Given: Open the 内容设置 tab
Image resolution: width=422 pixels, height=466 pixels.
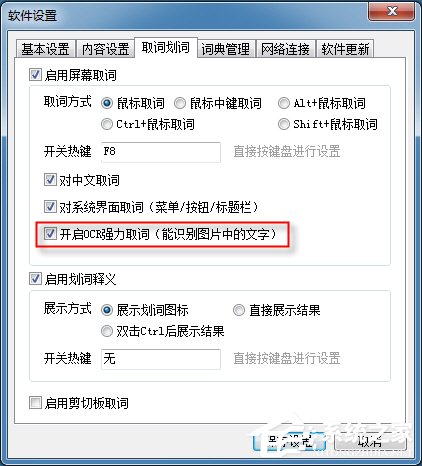Looking at the screenshot, I should tap(105, 49).
